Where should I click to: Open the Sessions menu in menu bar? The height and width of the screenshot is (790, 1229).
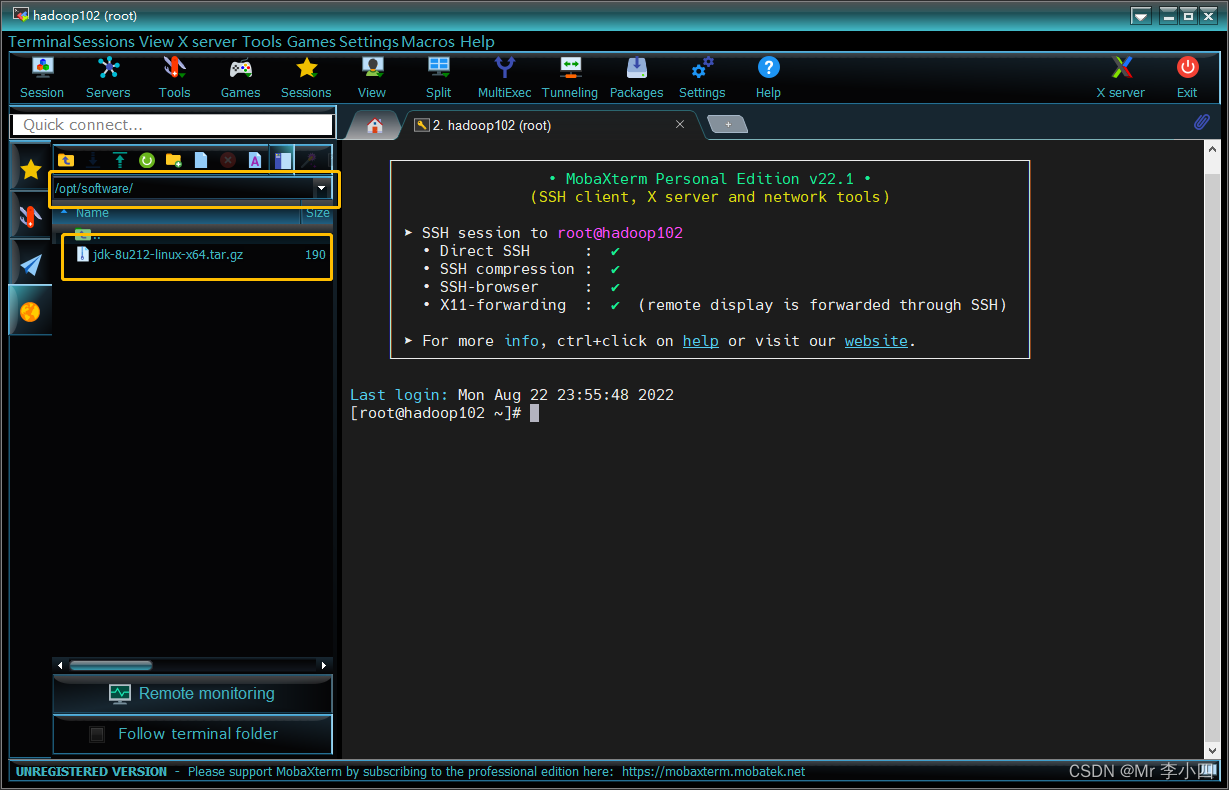[x=104, y=42]
